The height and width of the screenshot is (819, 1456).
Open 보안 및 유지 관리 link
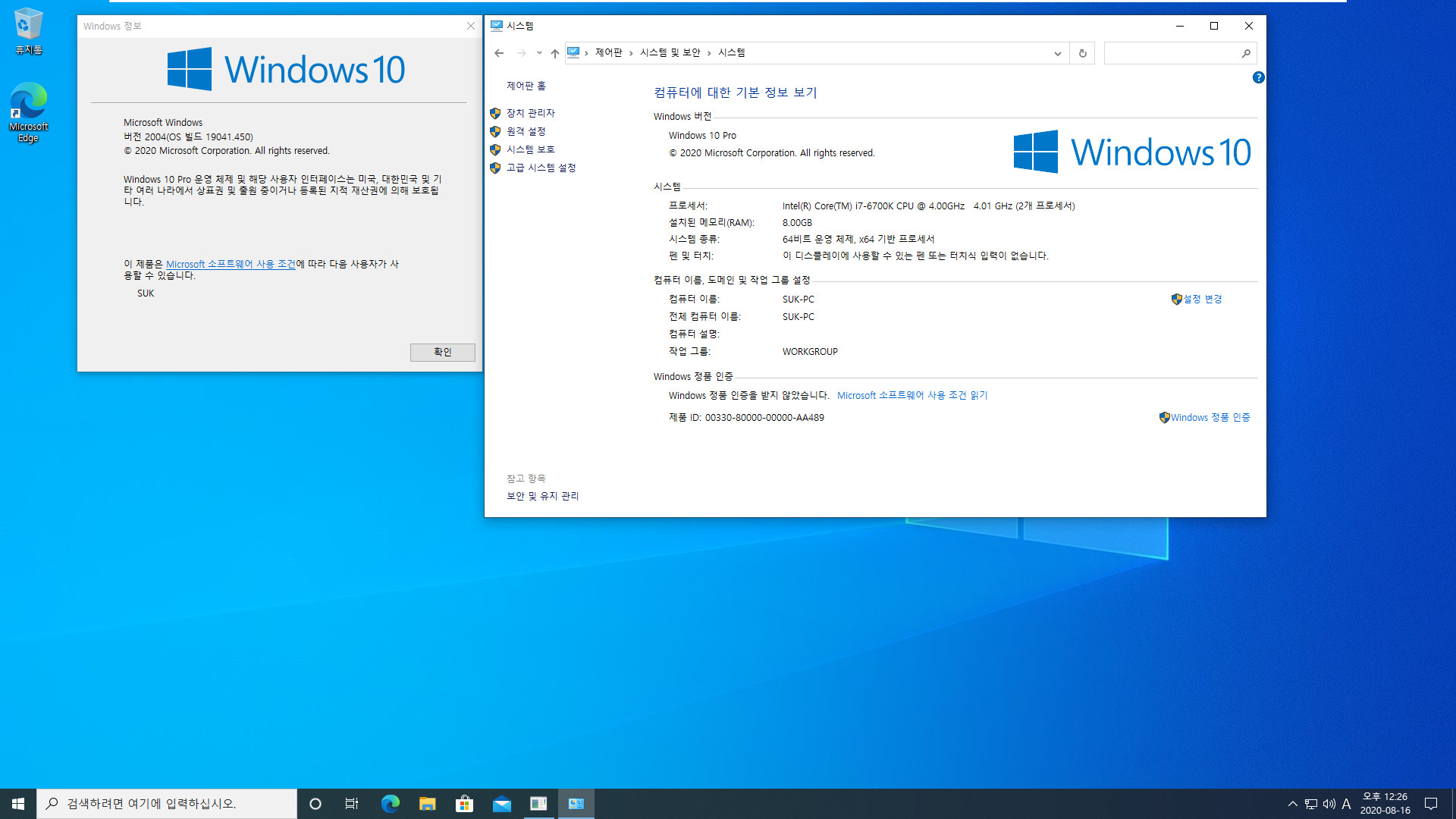tap(542, 496)
